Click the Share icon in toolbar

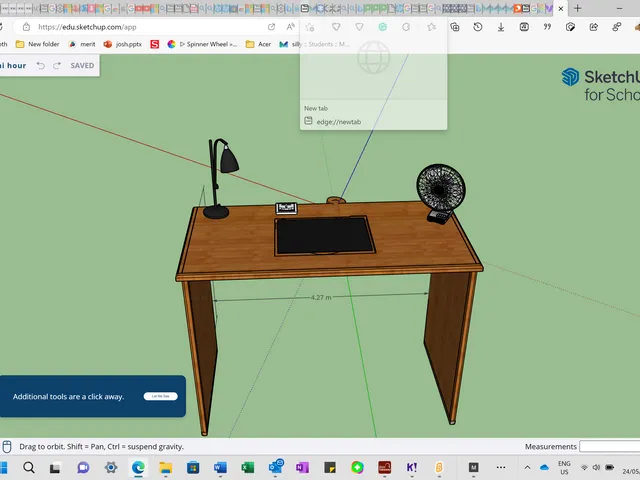(593, 27)
